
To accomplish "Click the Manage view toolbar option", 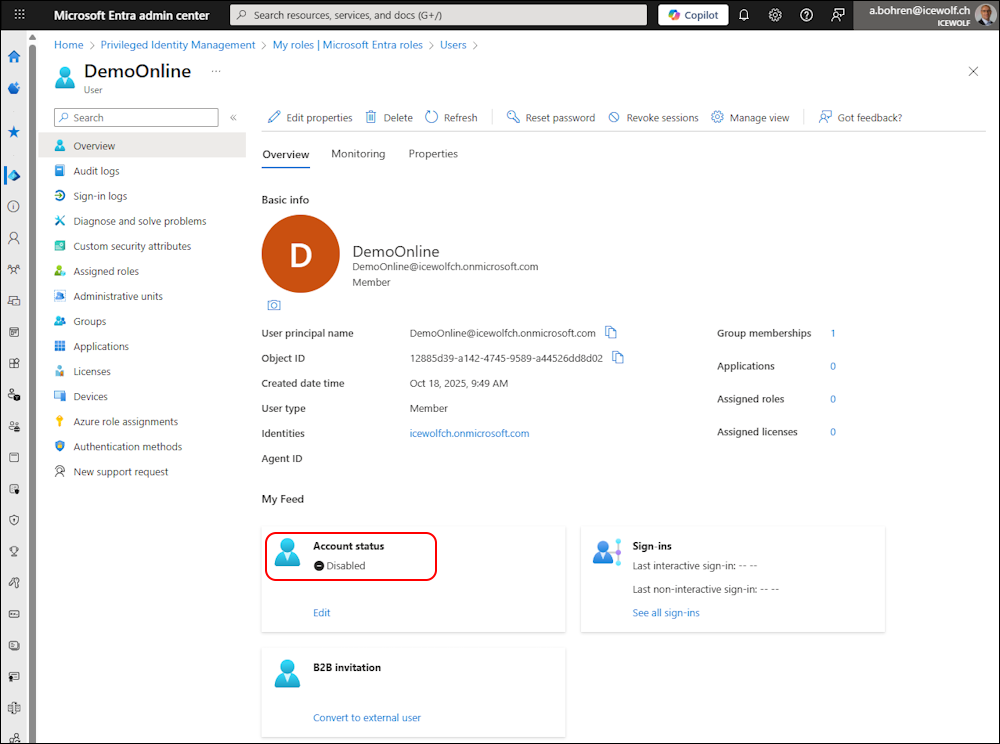I will (x=750, y=118).
